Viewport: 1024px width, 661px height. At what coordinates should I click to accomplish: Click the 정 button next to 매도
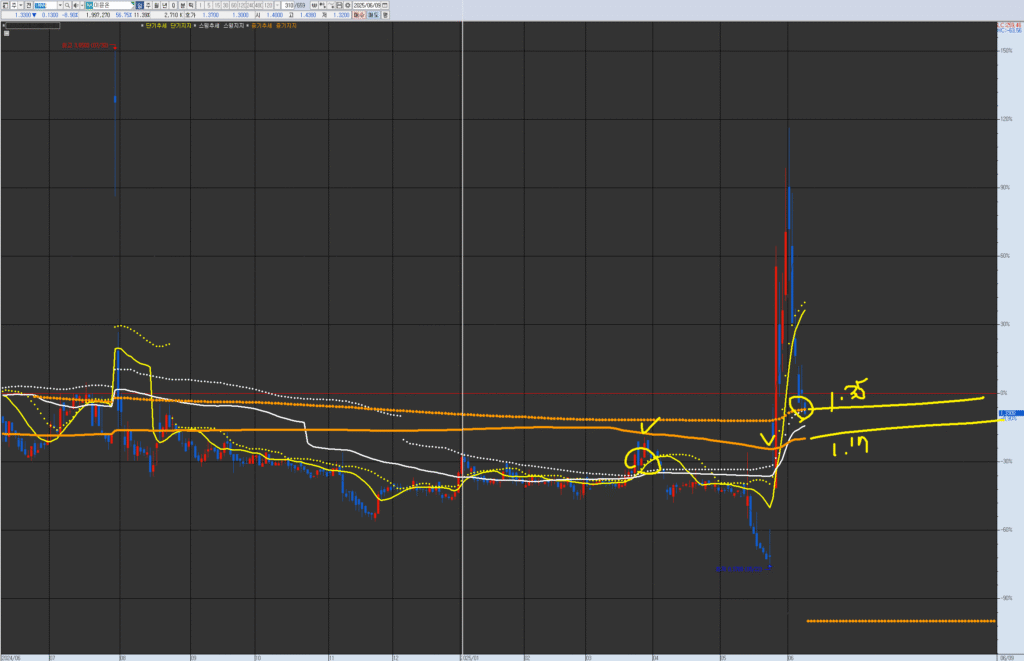click(385, 15)
